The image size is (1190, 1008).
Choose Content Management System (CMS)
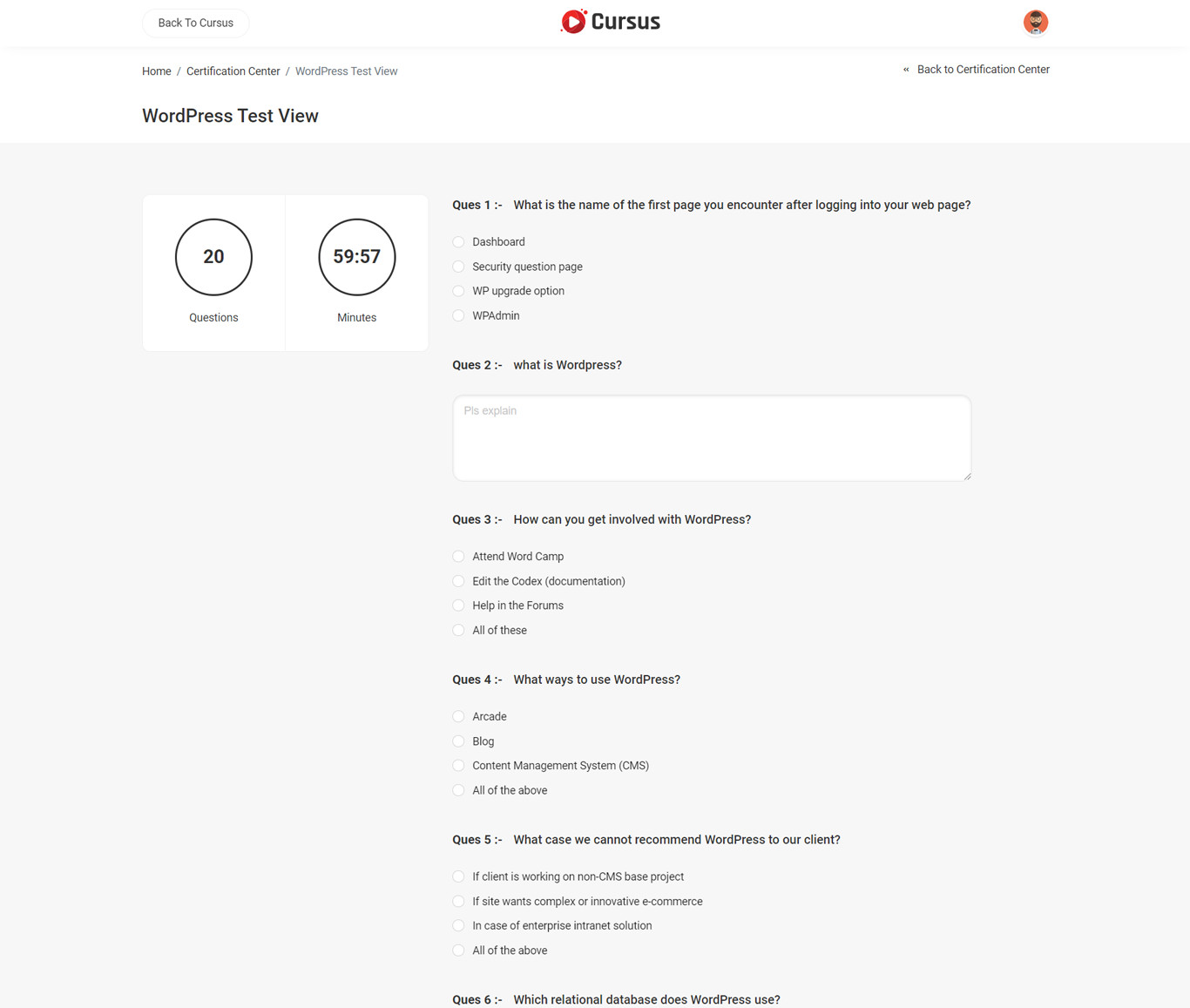coord(459,766)
